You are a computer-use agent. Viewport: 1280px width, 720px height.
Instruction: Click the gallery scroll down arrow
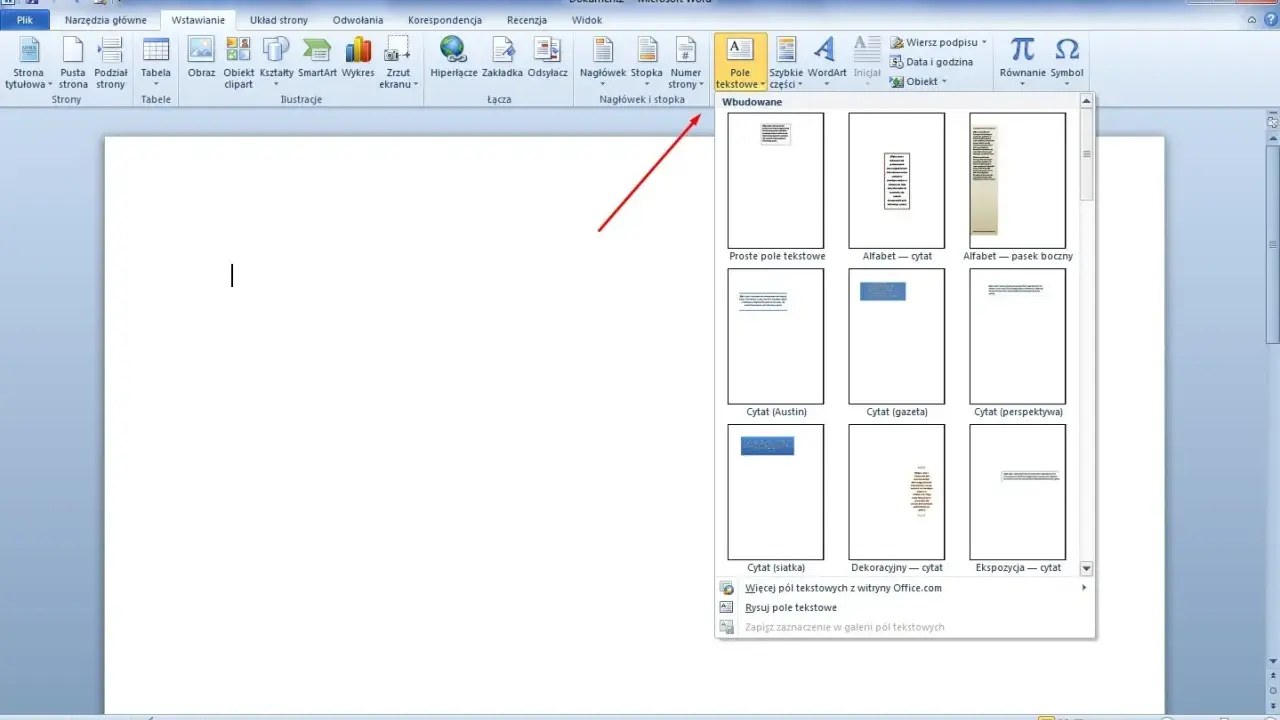click(x=1087, y=568)
